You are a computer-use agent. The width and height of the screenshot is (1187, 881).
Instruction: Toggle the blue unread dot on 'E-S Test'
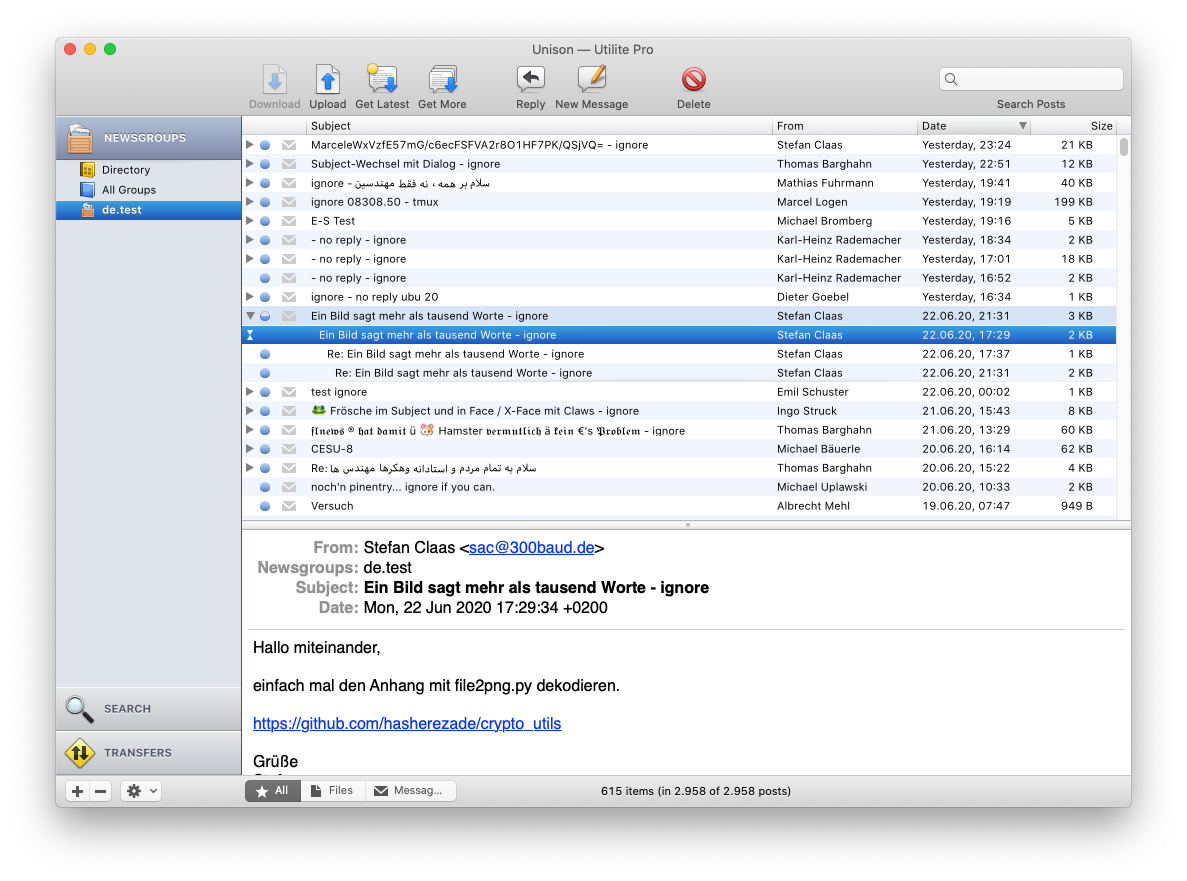pos(263,220)
